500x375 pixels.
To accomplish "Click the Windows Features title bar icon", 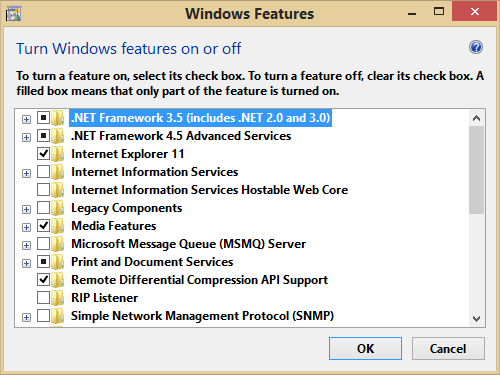I will (13, 14).
